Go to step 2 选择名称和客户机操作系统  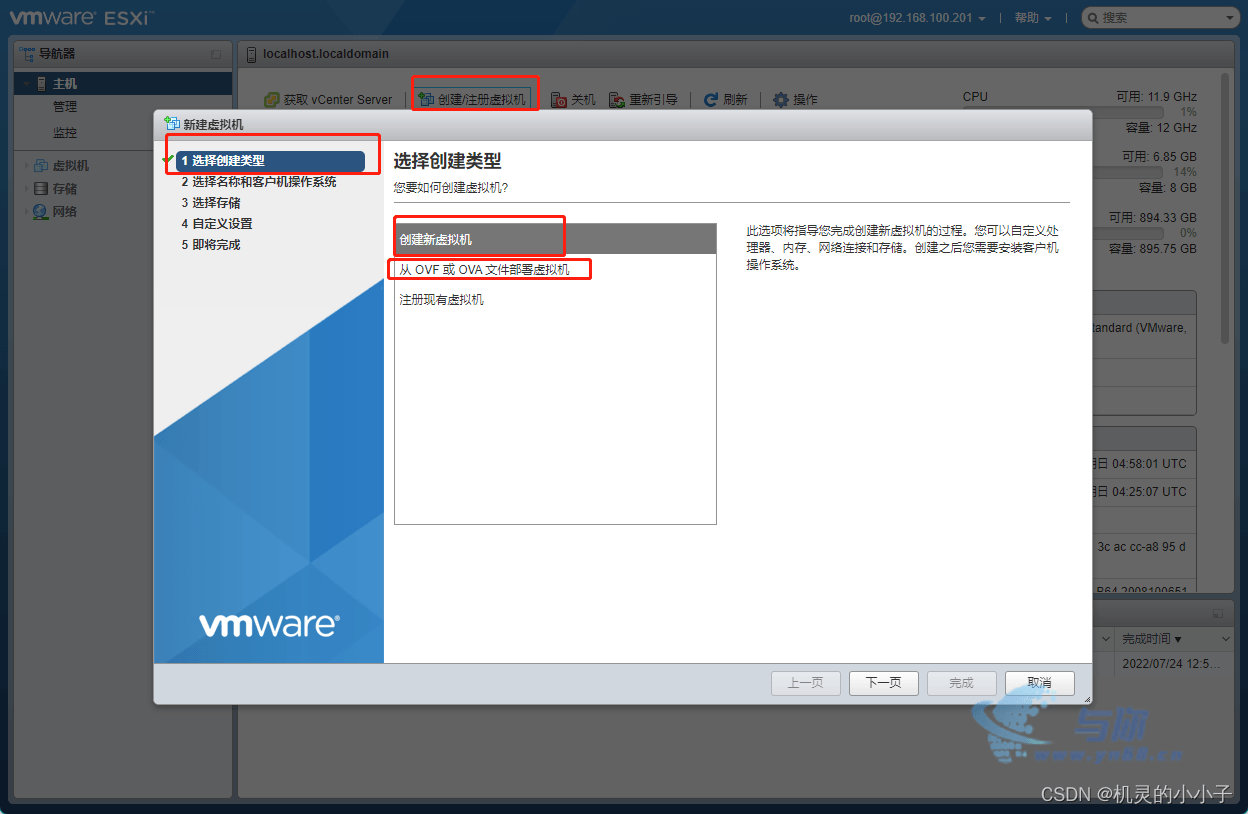pos(259,182)
